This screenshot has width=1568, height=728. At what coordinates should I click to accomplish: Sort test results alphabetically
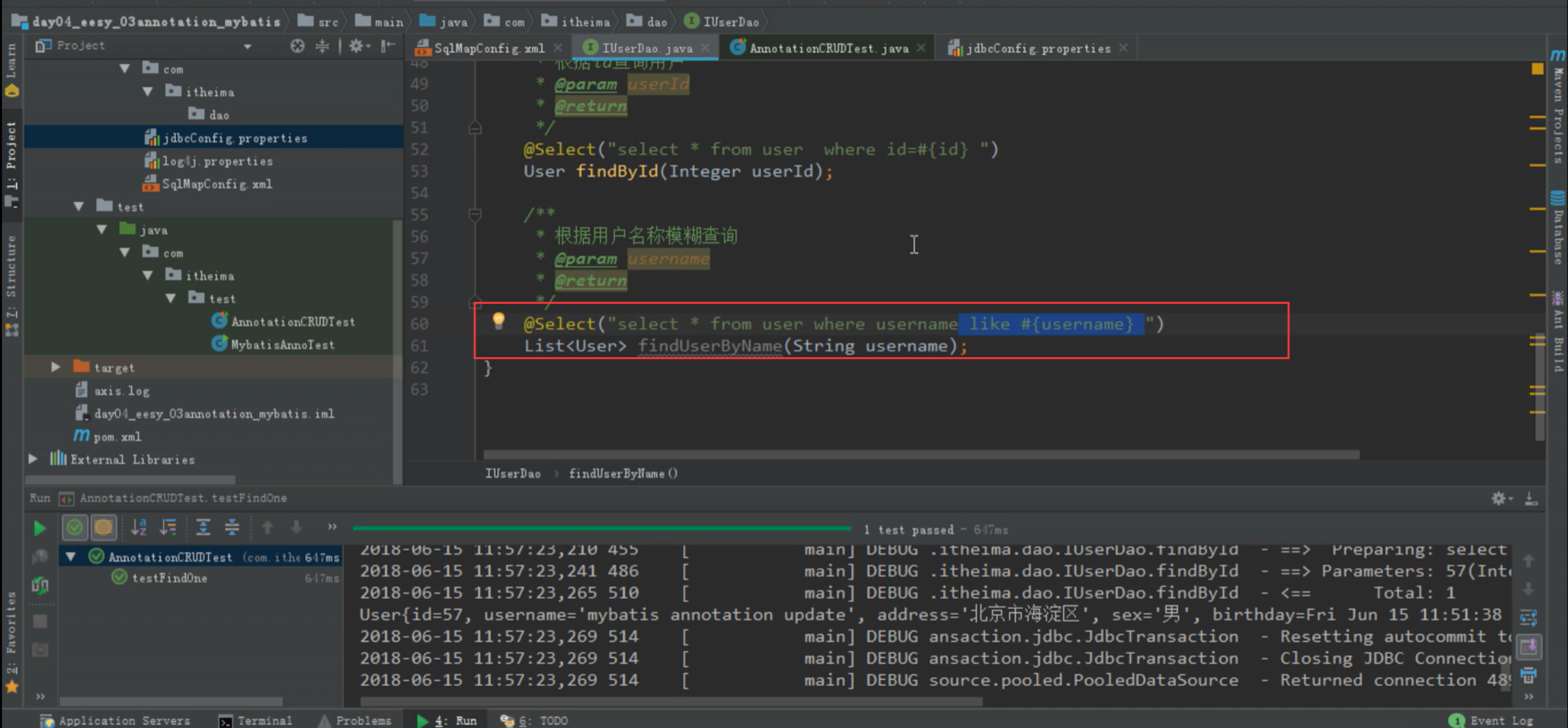pos(139,527)
